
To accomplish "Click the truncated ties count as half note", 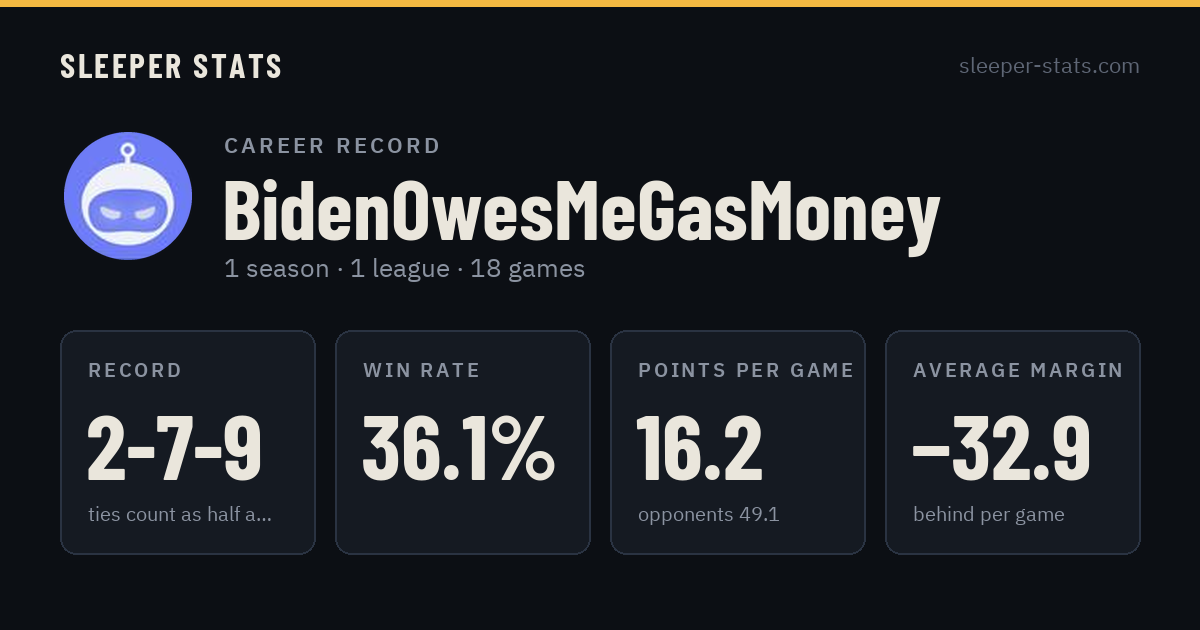I will point(180,515).
